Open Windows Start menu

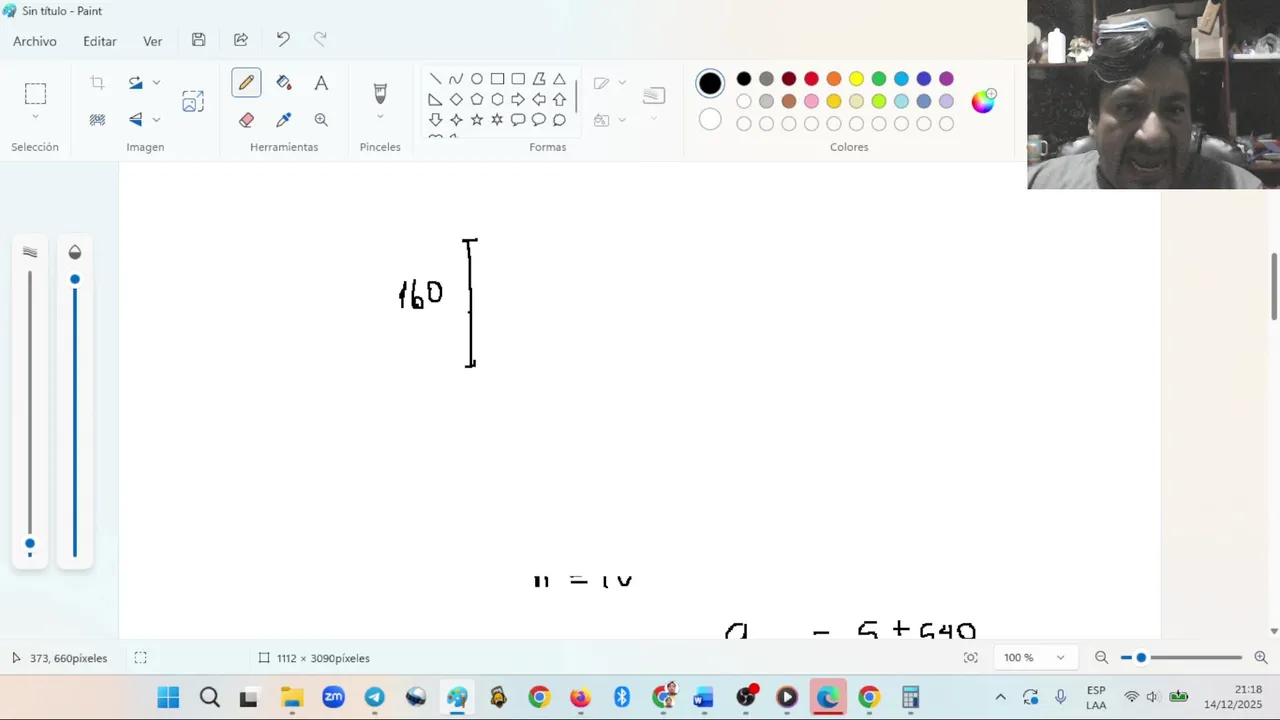[x=168, y=697]
